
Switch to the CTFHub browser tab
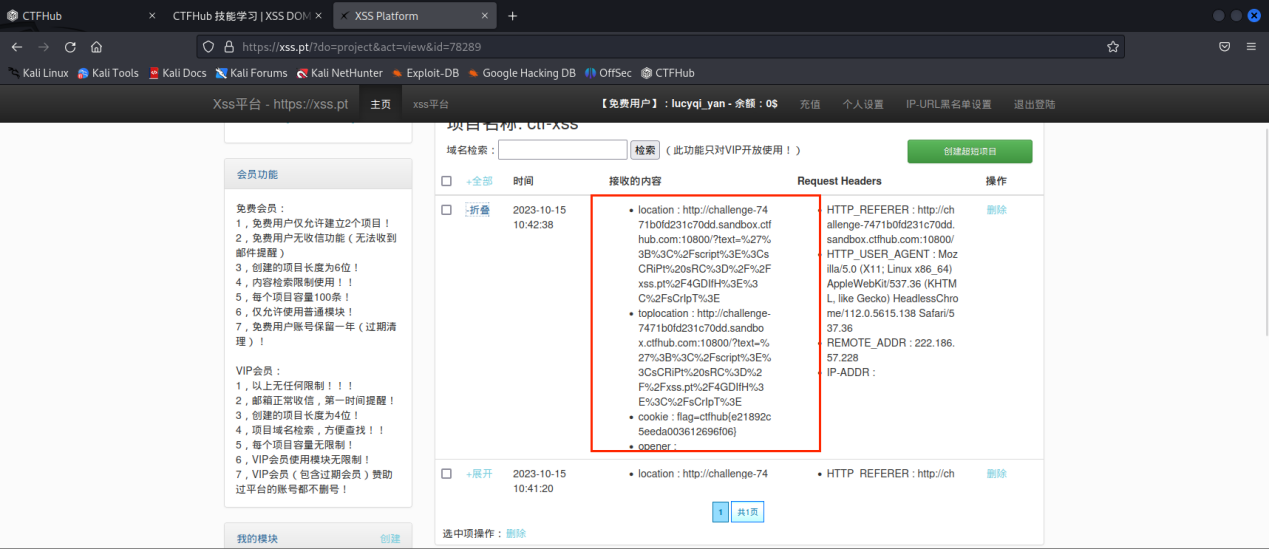click(x=82, y=16)
